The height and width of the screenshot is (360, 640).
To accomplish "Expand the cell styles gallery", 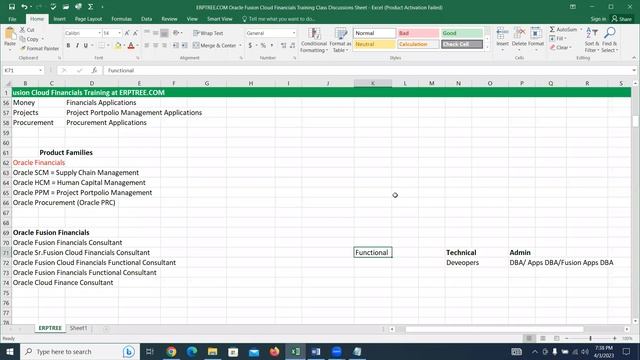I will click(x=487, y=47).
